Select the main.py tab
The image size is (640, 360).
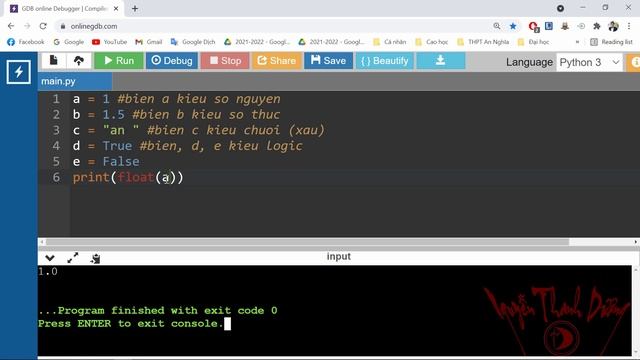click(x=75, y=81)
